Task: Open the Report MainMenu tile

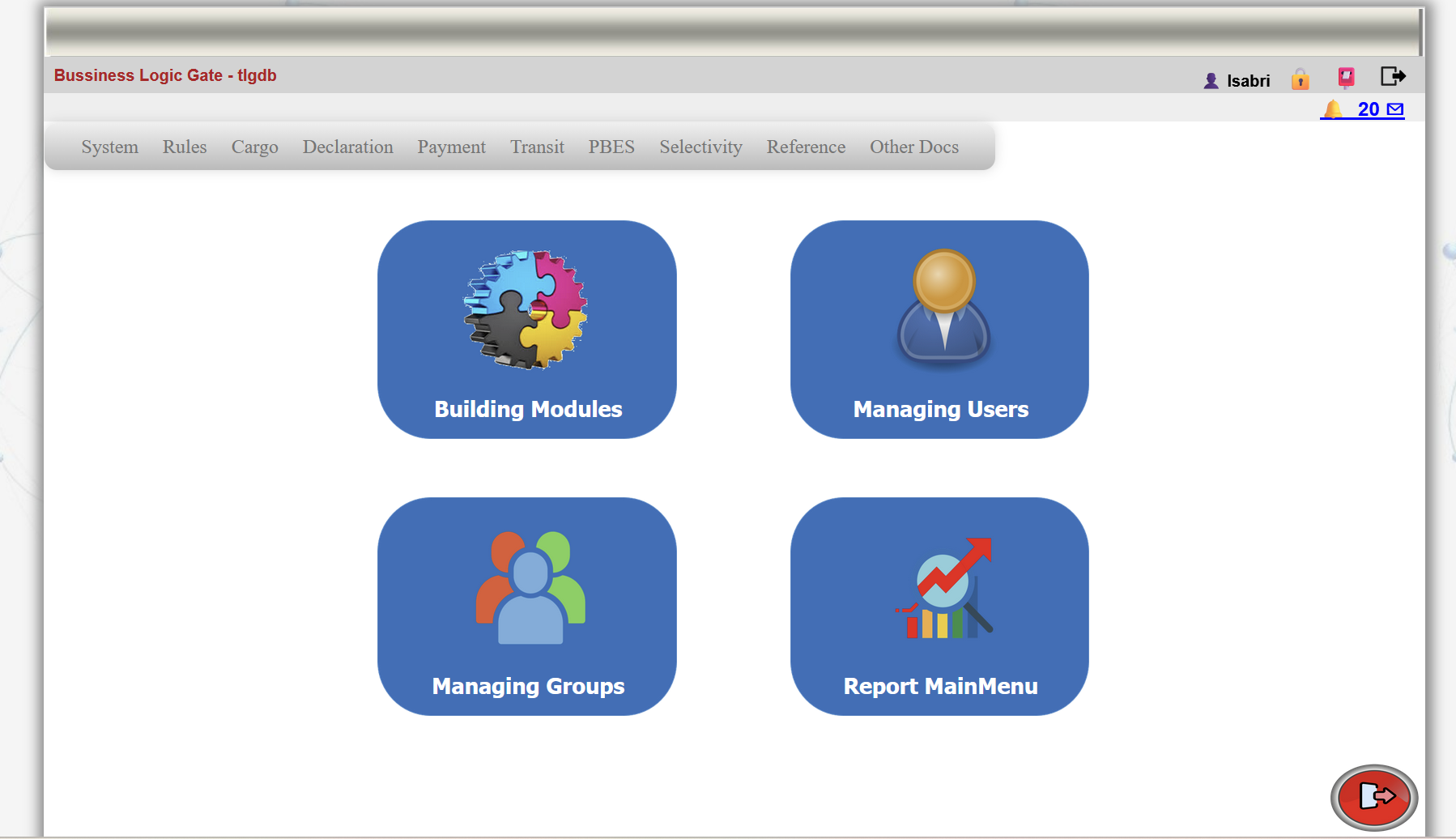Action: tap(939, 607)
